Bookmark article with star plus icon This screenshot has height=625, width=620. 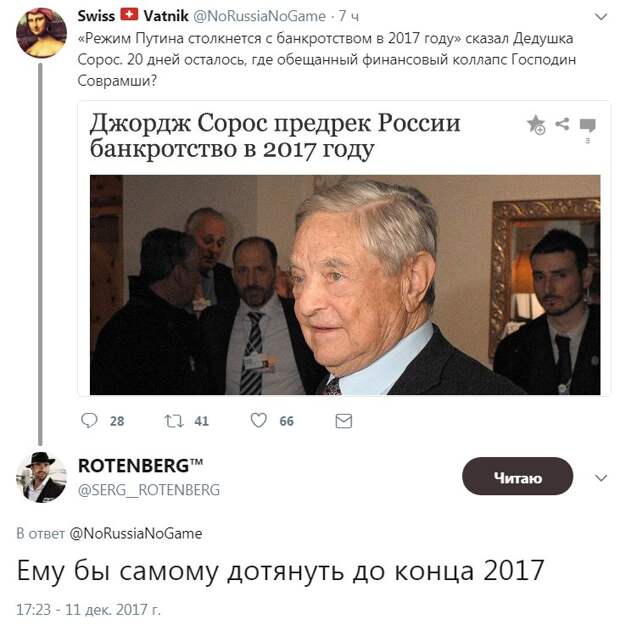click(536, 125)
